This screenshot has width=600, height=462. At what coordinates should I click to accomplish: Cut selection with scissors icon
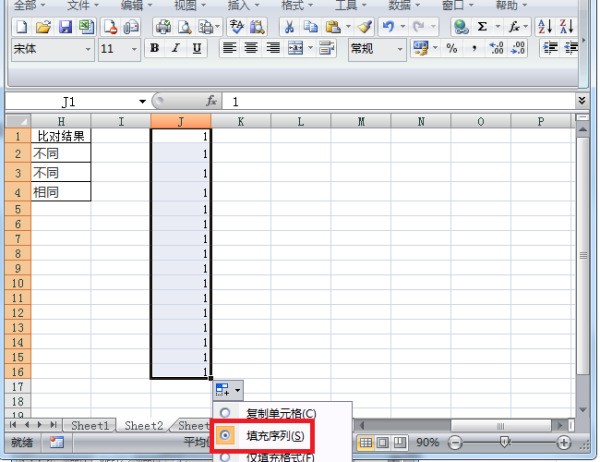(289, 27)
